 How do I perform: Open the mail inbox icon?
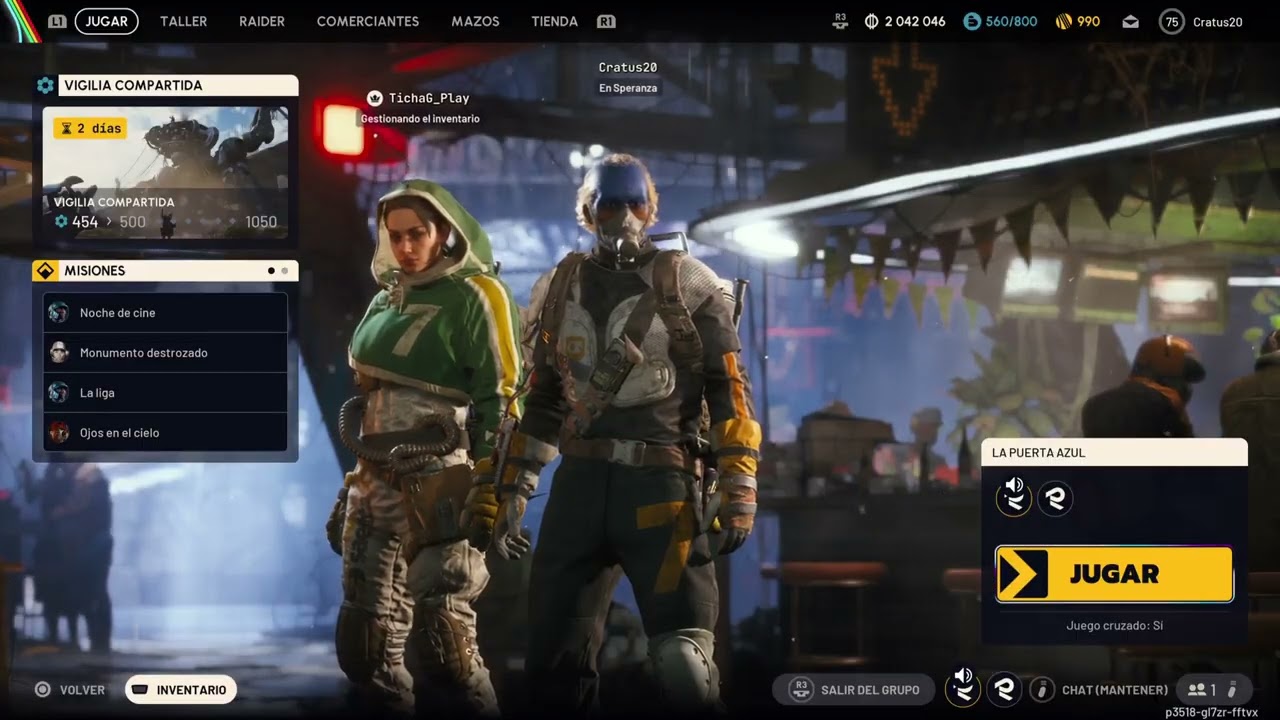click(1130, 21)
